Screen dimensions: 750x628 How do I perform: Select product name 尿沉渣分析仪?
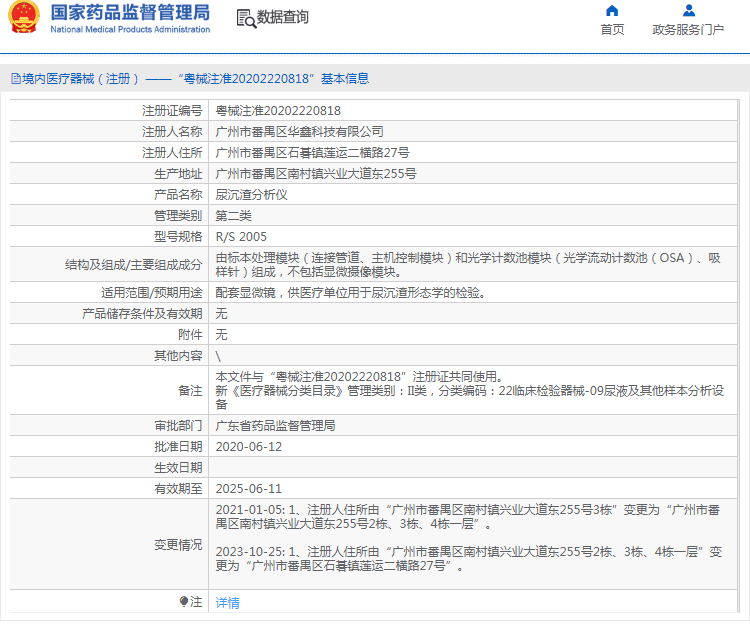tap(251, 195)
